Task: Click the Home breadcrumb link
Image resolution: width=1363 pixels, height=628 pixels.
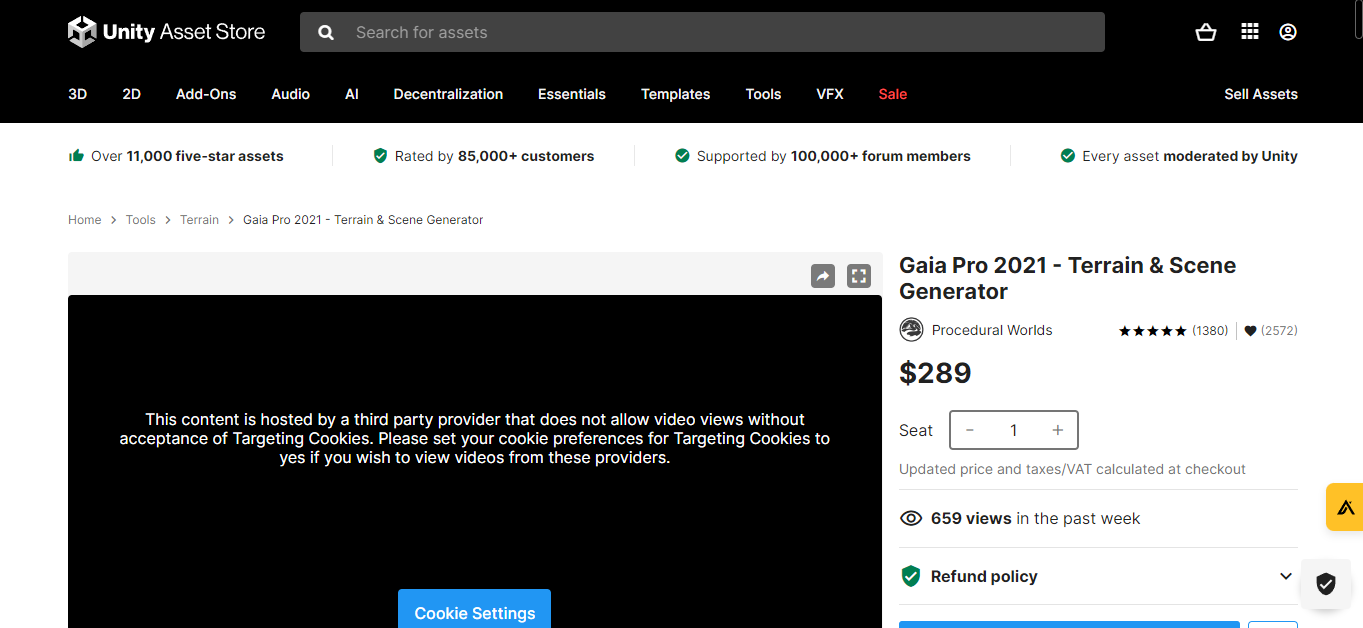Action: pos(85,220)
